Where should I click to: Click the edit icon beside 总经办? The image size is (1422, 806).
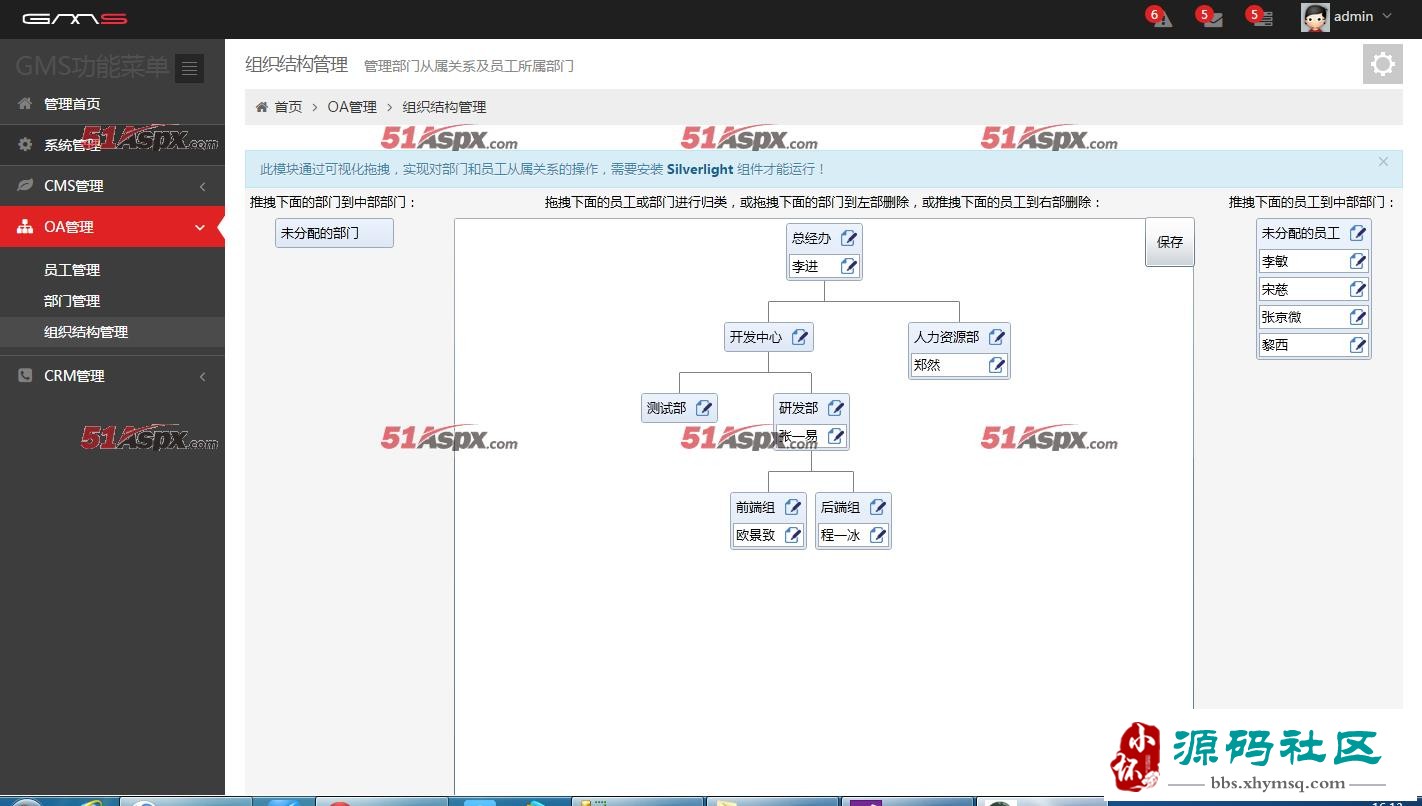849,238
